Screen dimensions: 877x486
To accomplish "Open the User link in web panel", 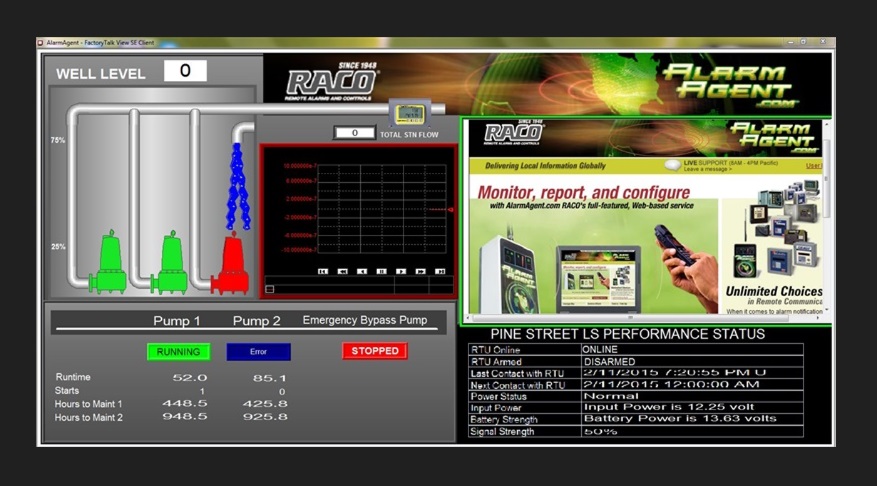I will coord(814,166).
